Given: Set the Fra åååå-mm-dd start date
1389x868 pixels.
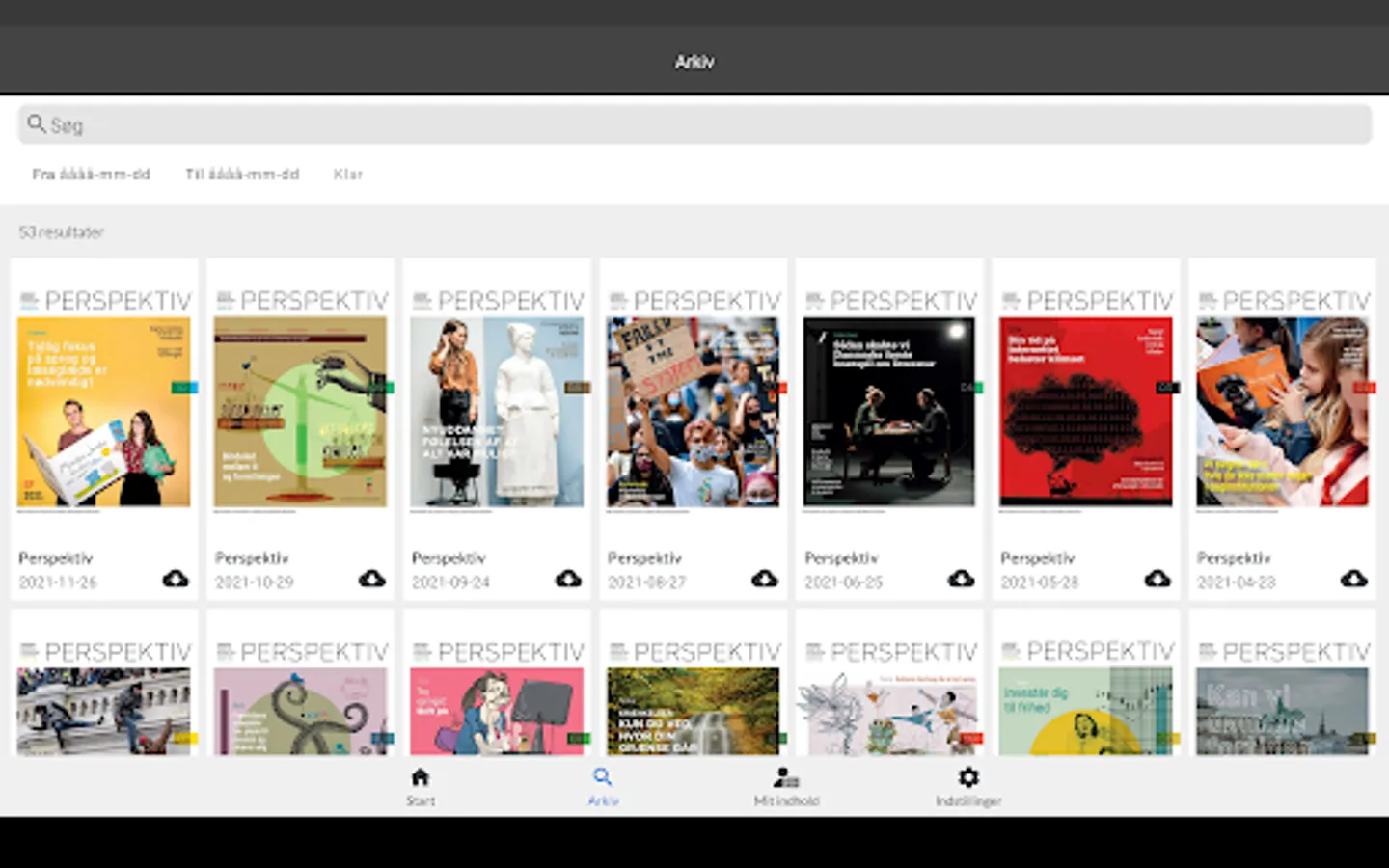Looking at the screenshot, I should pyautogui.click(x=92, y=175).
